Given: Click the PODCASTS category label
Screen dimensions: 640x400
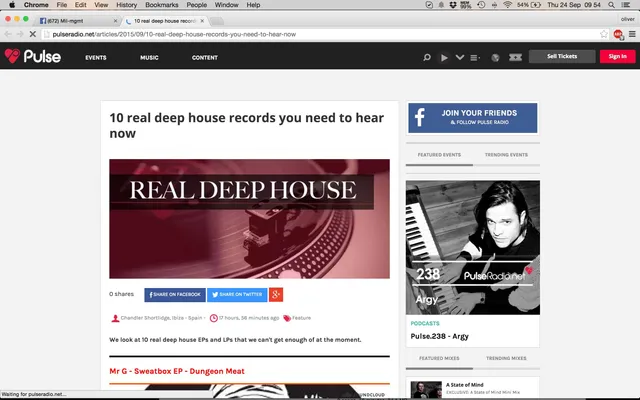Looking at the screenshot, I should [x=425, y=323].
